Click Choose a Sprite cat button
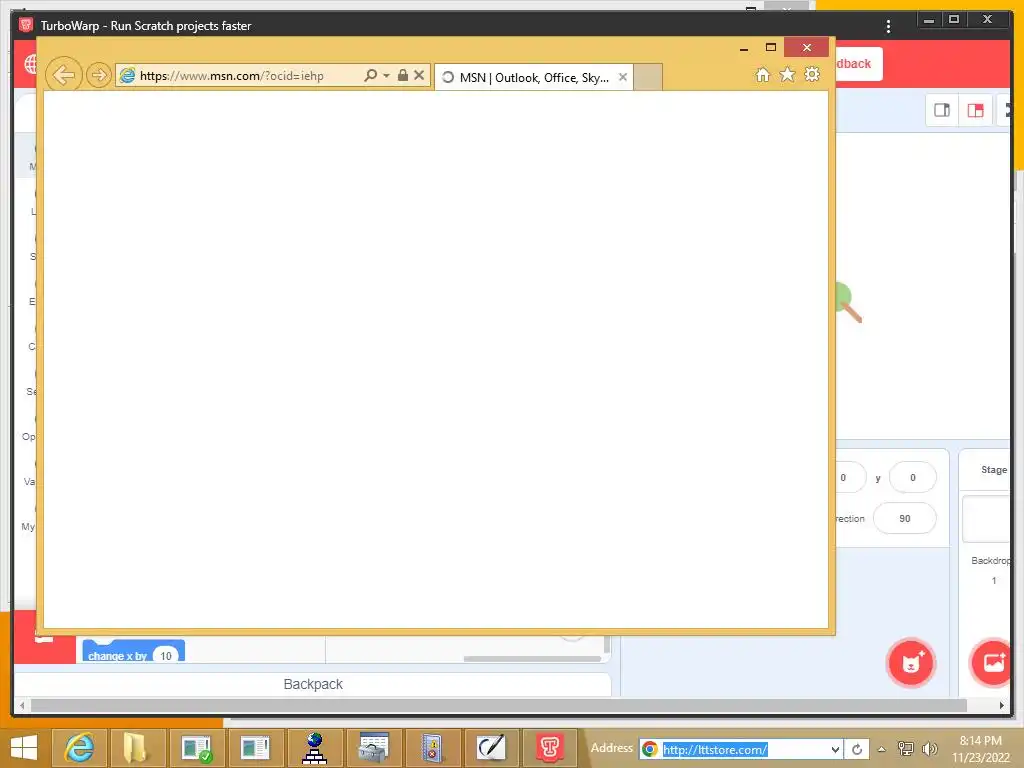 click(911, 663)
